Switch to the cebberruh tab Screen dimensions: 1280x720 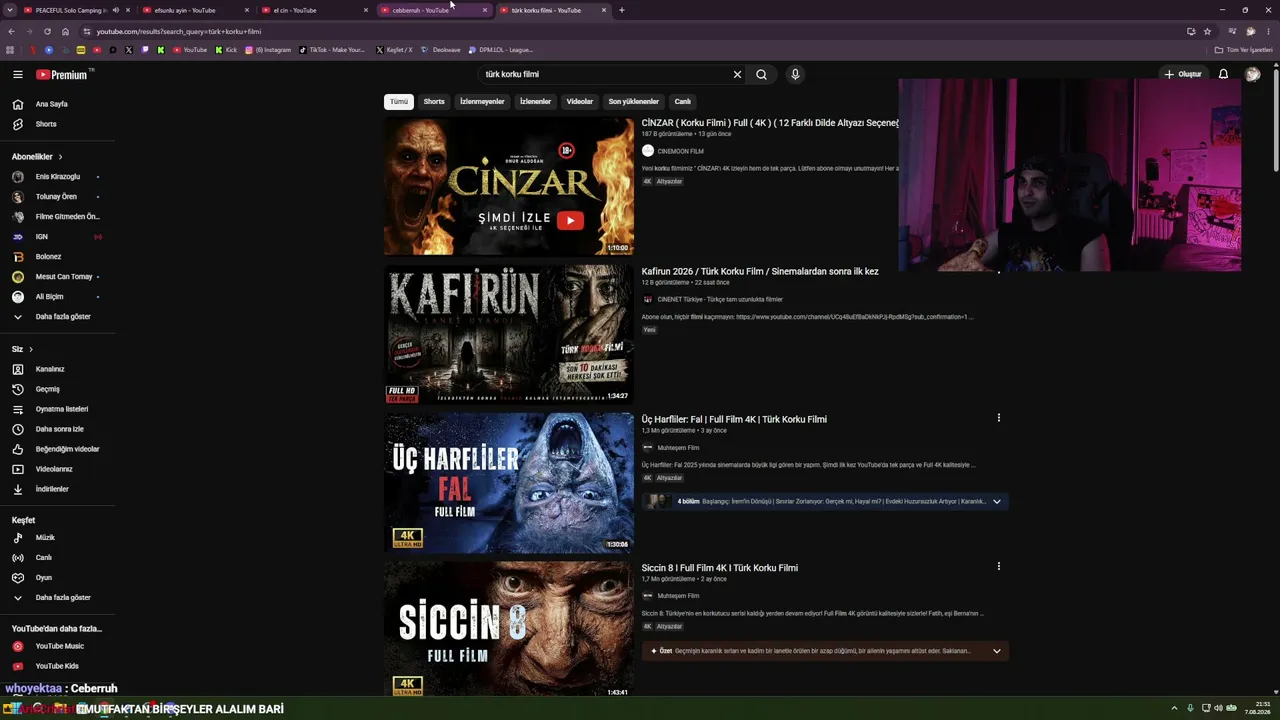(432, 10)
